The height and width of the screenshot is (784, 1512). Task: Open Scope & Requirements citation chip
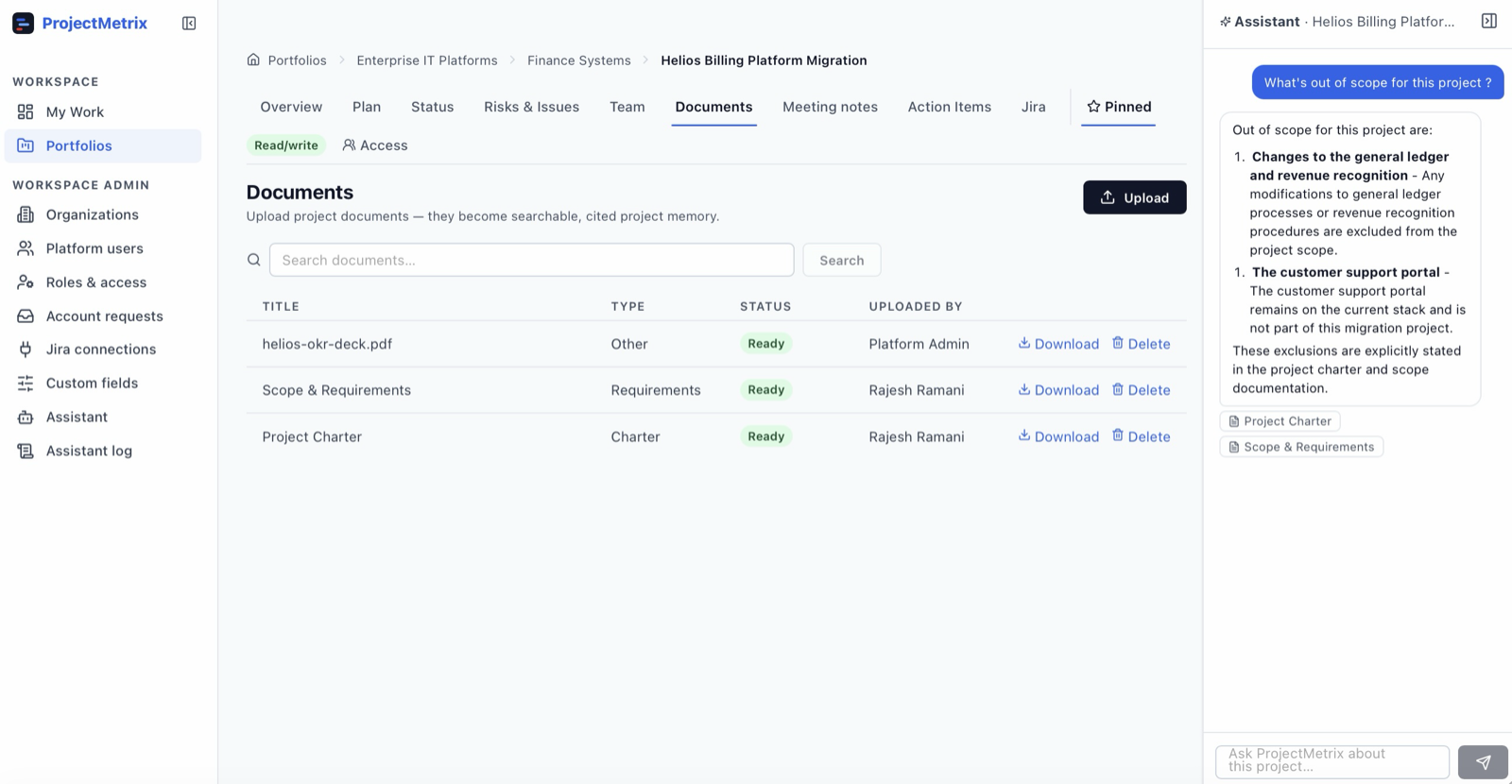[x=1301, y=447]
